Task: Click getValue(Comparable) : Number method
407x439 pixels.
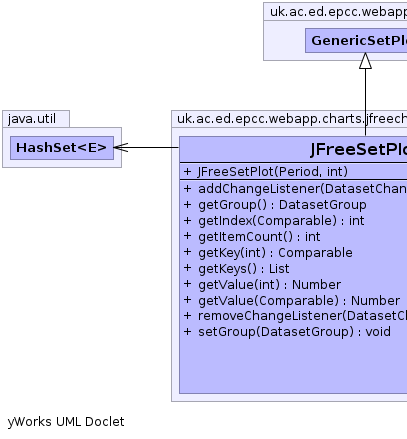Action: tap(299, 301)
